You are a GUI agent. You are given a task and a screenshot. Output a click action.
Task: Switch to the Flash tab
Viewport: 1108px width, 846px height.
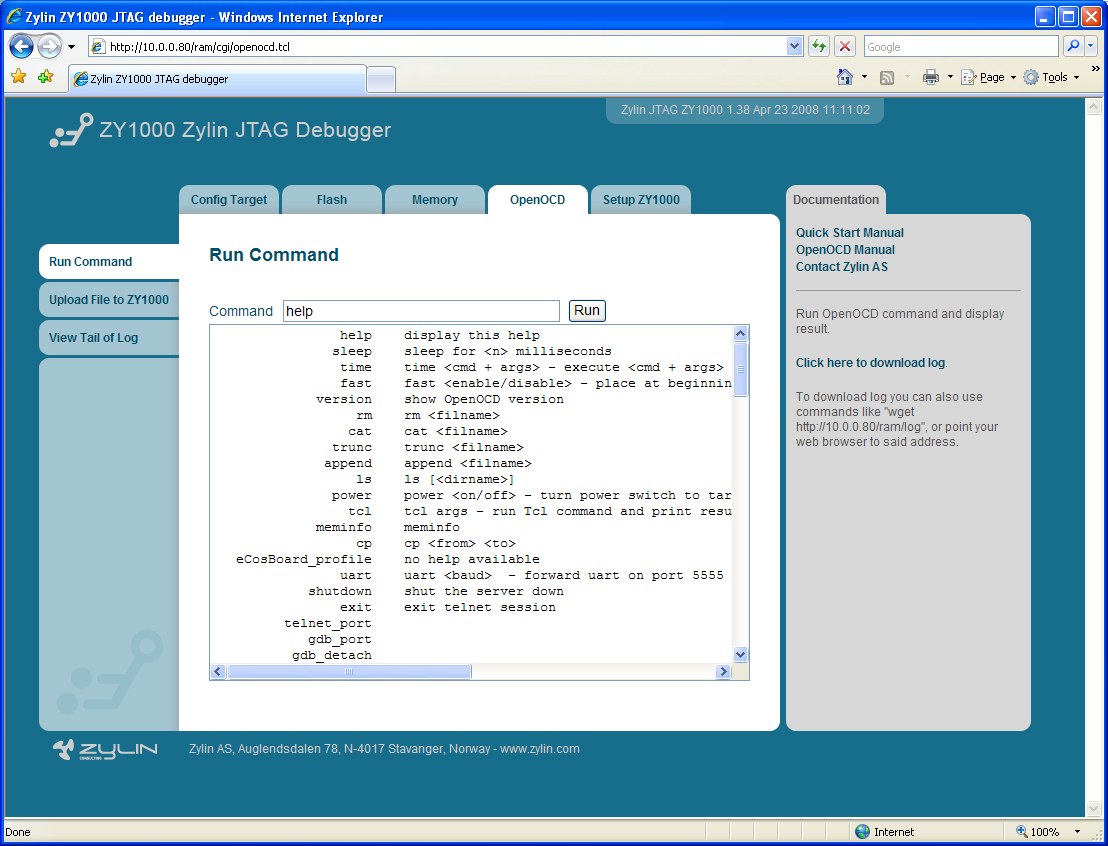331,199
